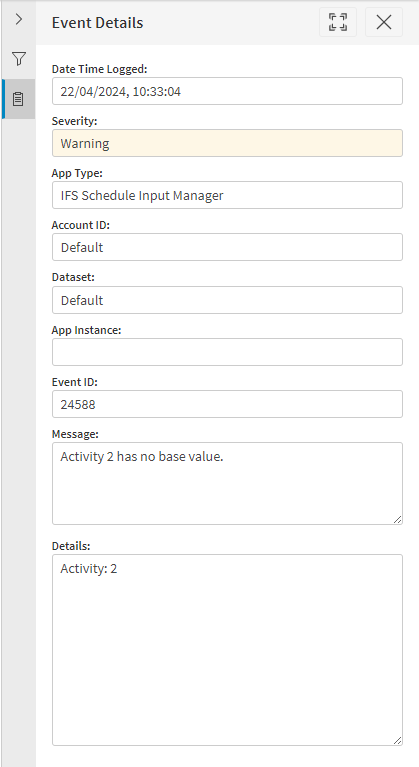Expand the sidebar with the chevron arrow
The image size is (419, 767).
pos(19,20)
